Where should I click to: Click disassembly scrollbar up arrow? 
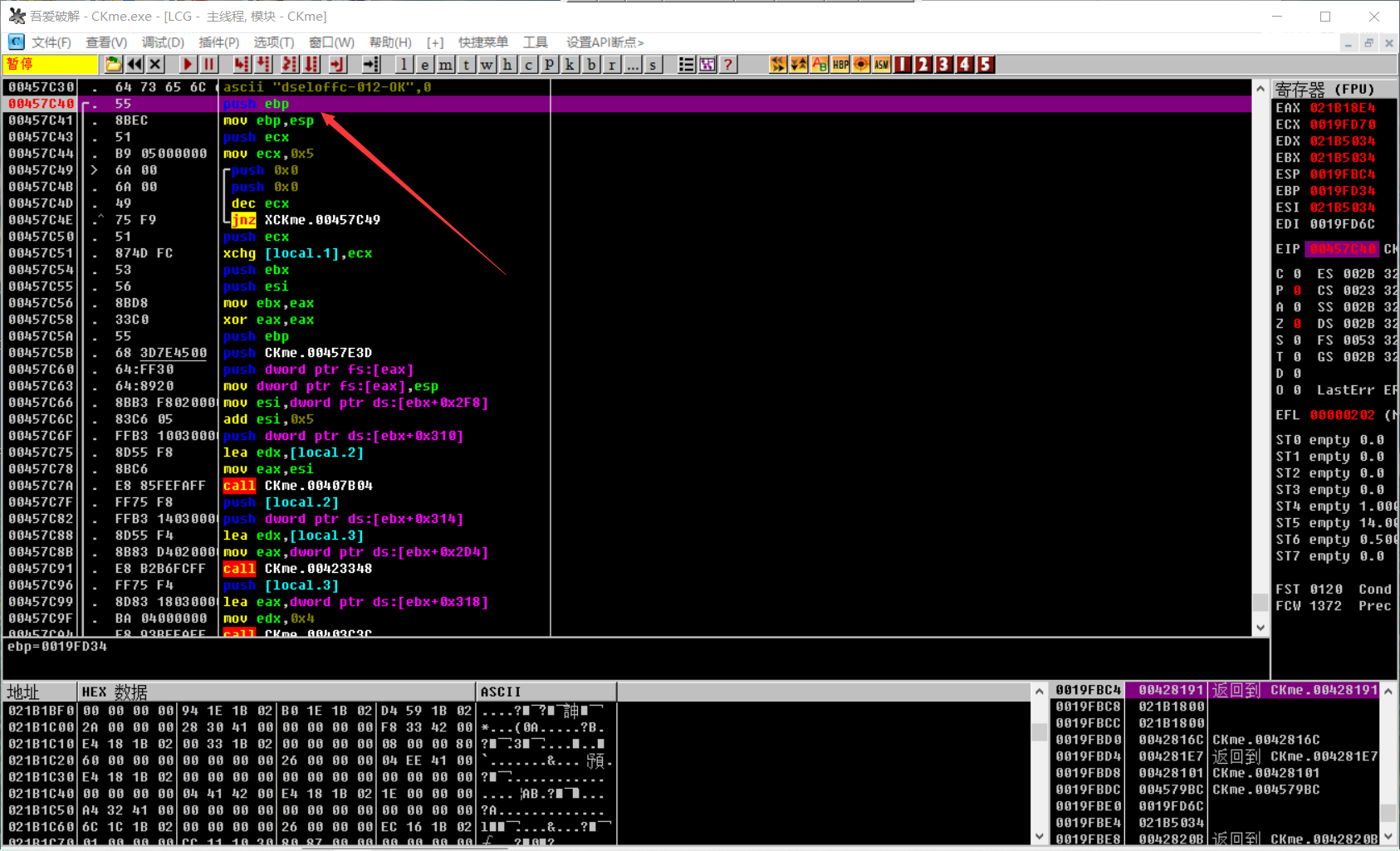[1260, 88]
